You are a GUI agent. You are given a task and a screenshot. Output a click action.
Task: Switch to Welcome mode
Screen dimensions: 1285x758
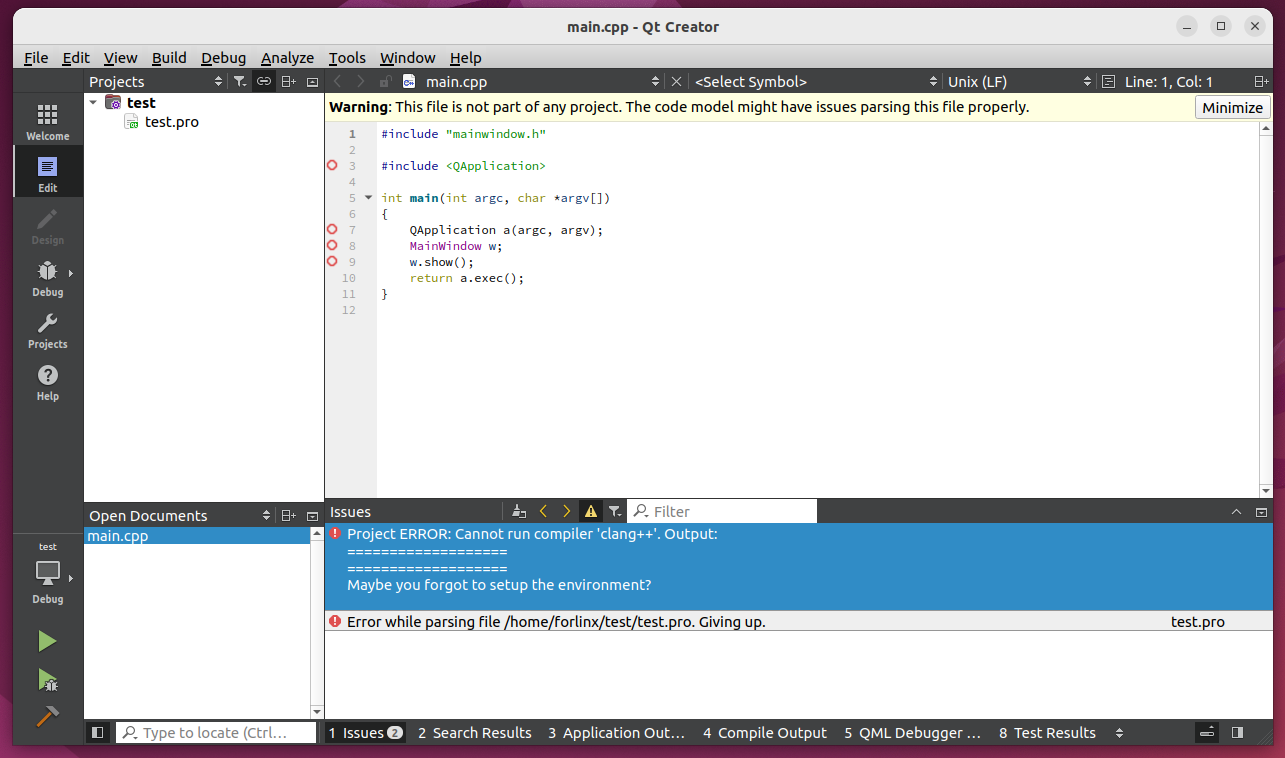(47, 120)
